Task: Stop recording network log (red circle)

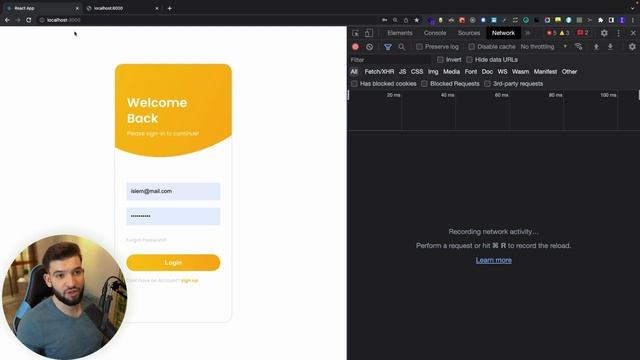Action: (356, 47)
